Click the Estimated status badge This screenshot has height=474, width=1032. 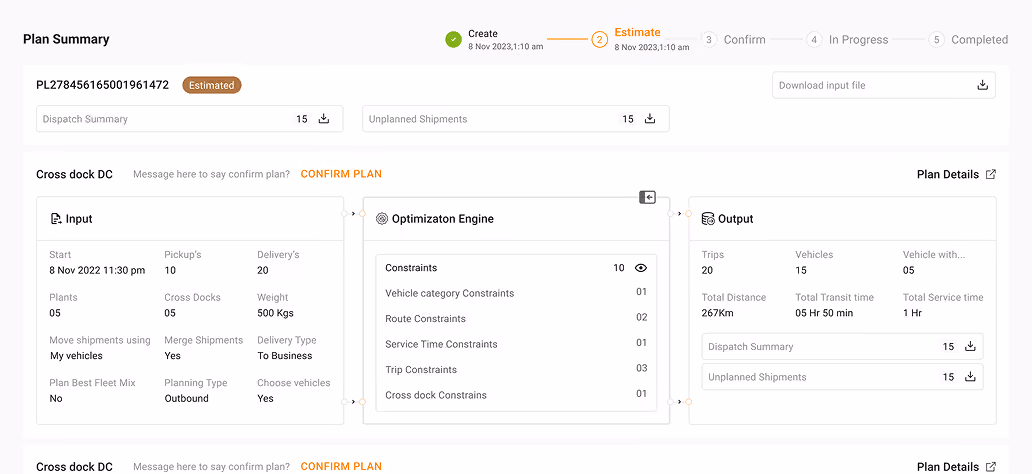212,85
